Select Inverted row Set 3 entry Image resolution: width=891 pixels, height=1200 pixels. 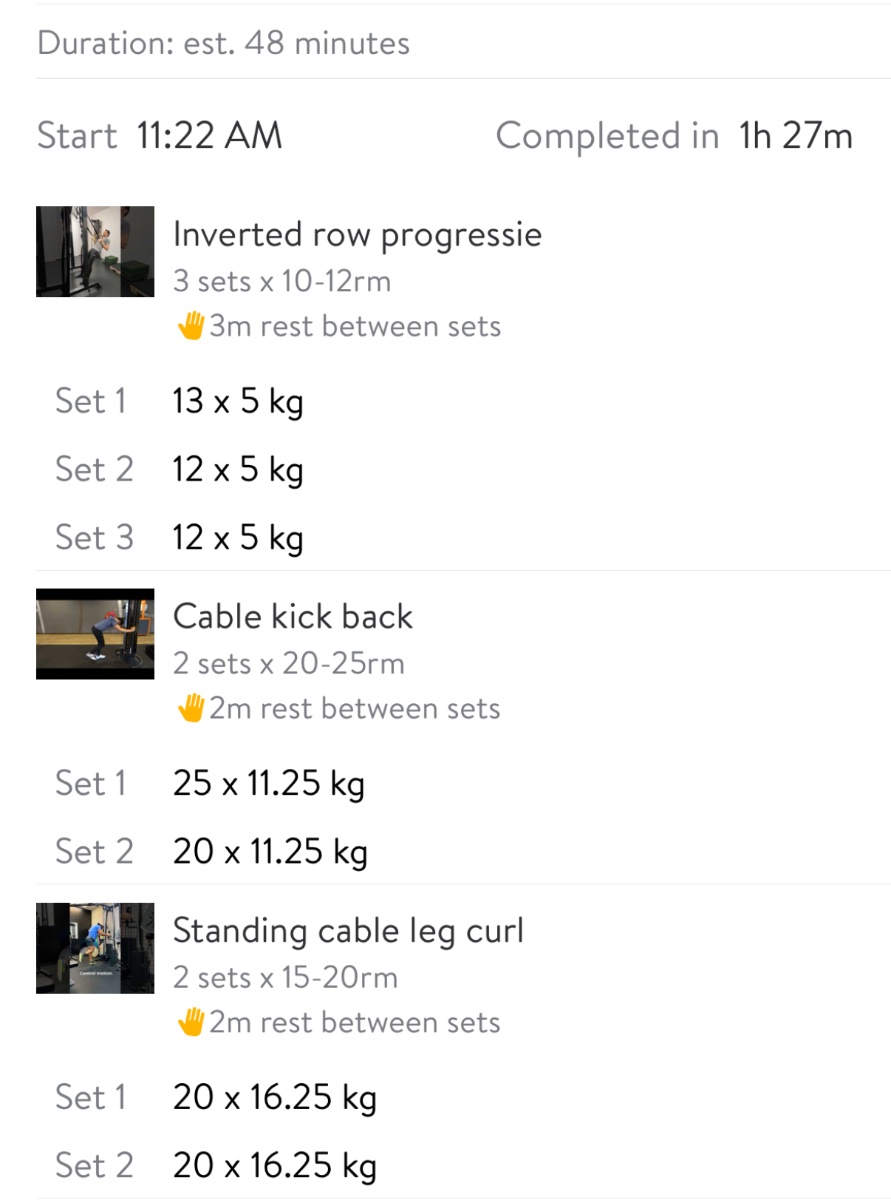pyautogui.click(x=238, y=538)
